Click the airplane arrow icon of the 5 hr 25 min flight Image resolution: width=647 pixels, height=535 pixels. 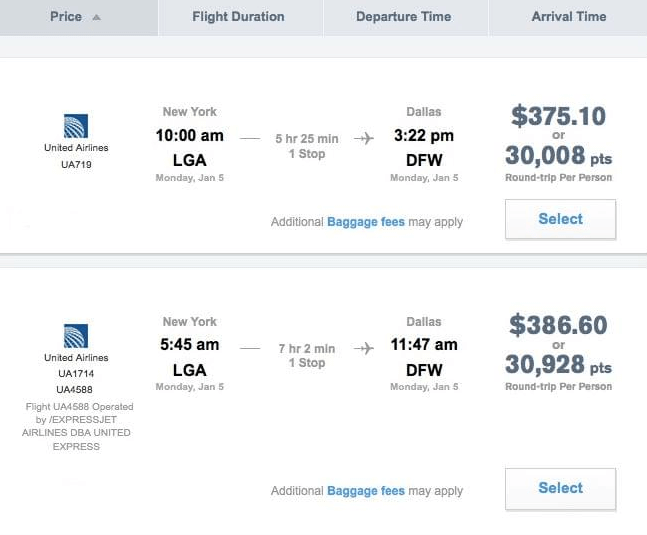click(x=364, y=138)
